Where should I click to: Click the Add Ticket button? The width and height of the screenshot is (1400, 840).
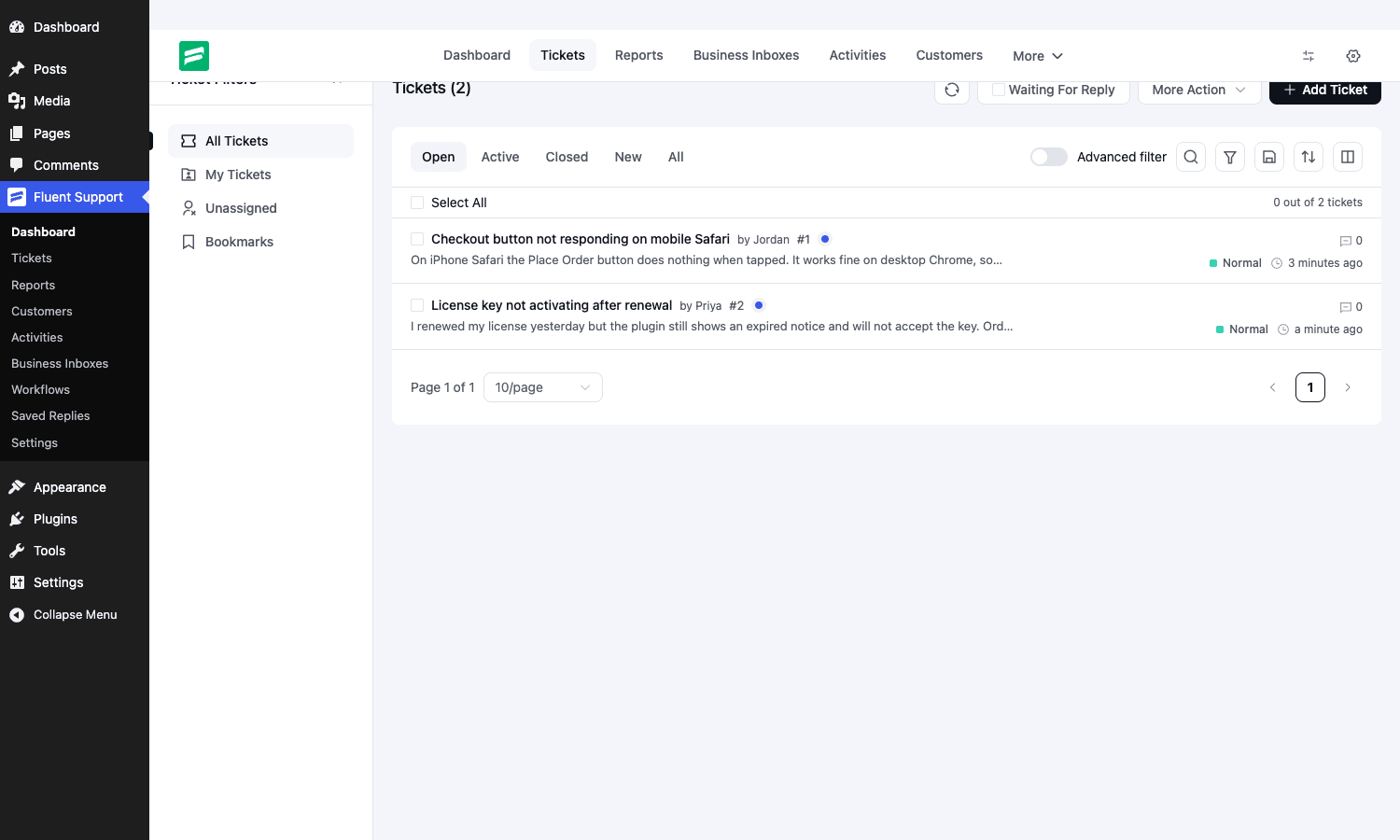pos(1325,90)
